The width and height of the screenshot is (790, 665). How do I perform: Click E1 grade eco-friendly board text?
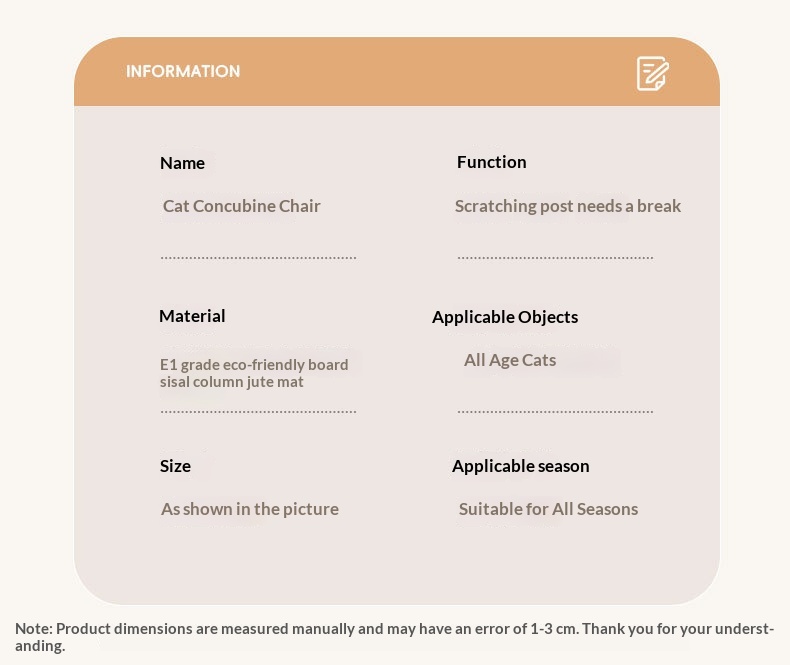tap(254, 365)
